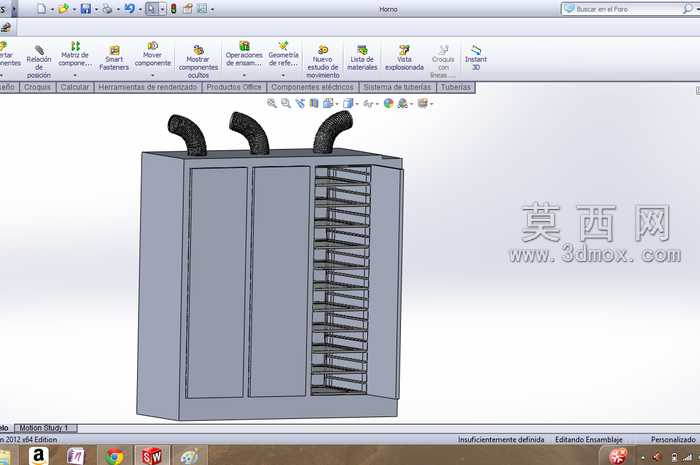Screen dimensions: 700x465
Task: Click the Print icon
Action: (x=107, y=8)
